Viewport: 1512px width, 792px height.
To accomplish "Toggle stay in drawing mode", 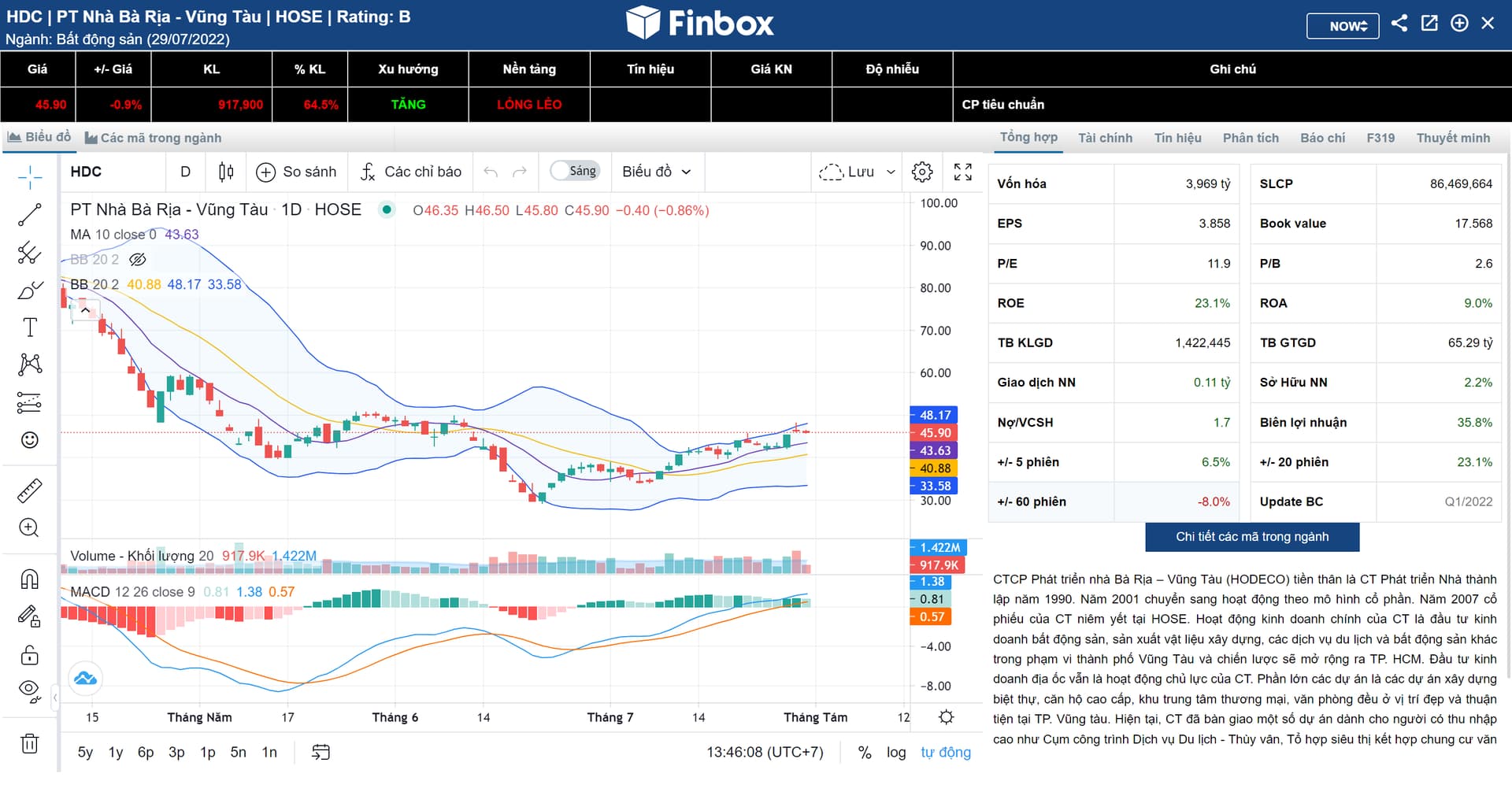I will click(29, 616).
